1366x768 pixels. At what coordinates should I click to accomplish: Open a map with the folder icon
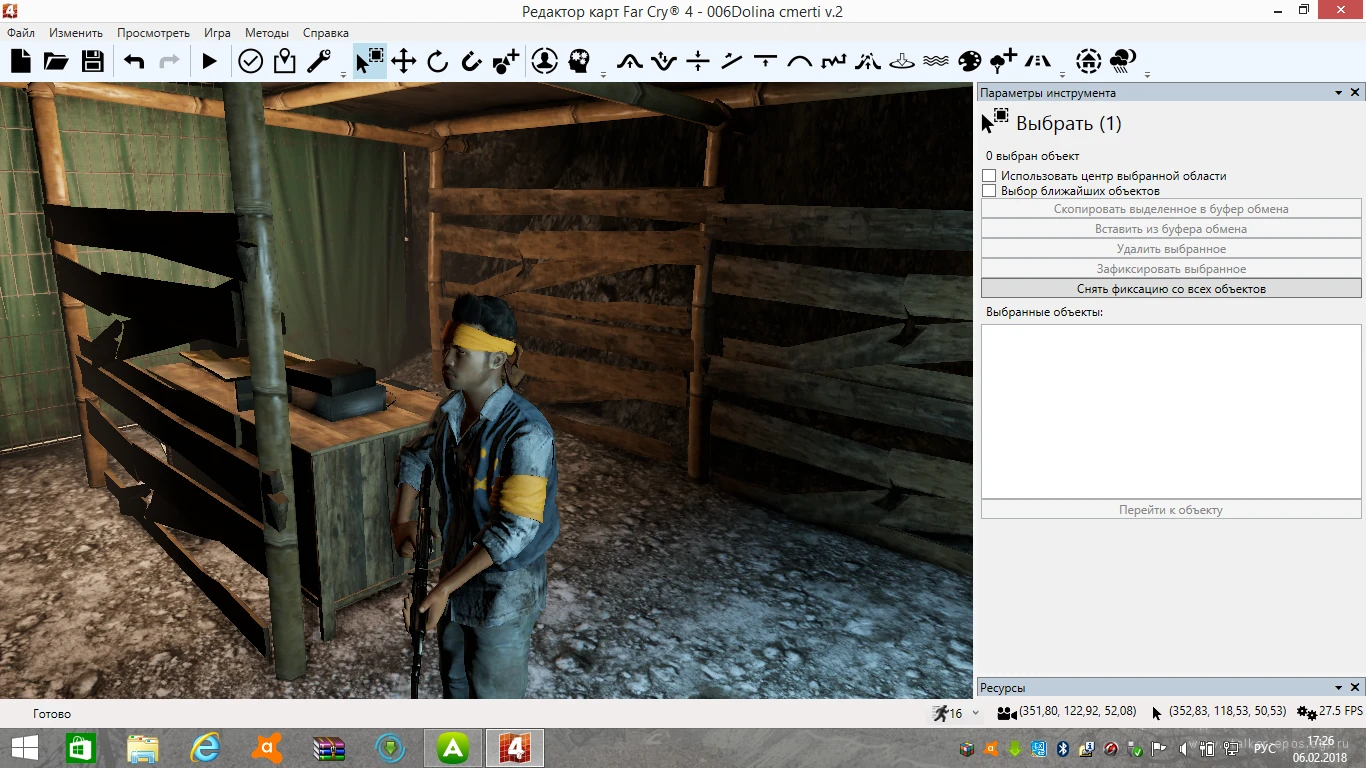pos(56,61)
